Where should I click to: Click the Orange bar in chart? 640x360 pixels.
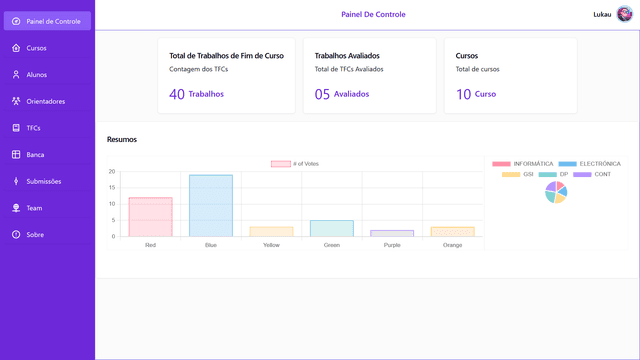coord(453,231)
